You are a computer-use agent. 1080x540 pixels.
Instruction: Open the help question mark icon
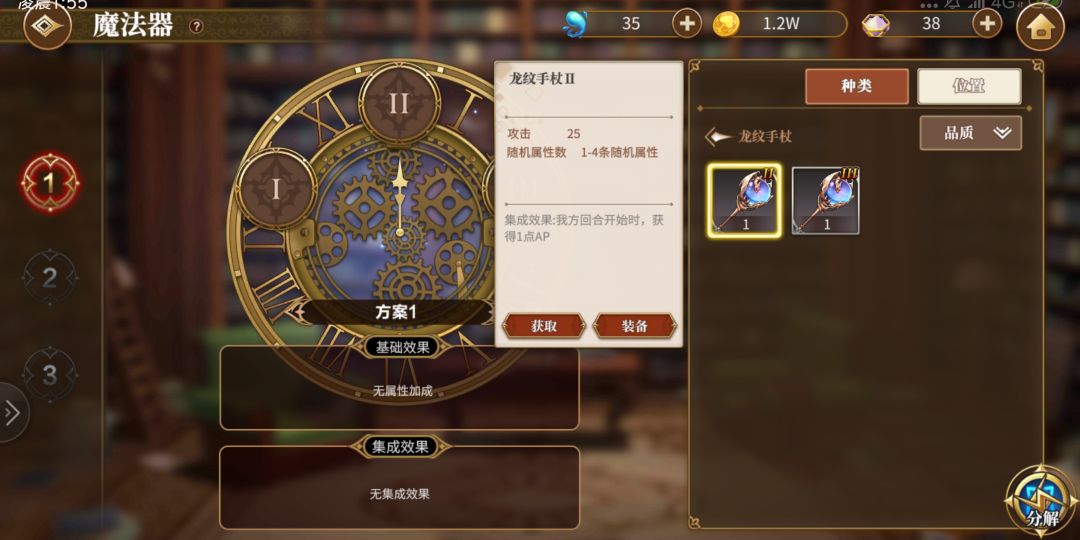(196, 26)
